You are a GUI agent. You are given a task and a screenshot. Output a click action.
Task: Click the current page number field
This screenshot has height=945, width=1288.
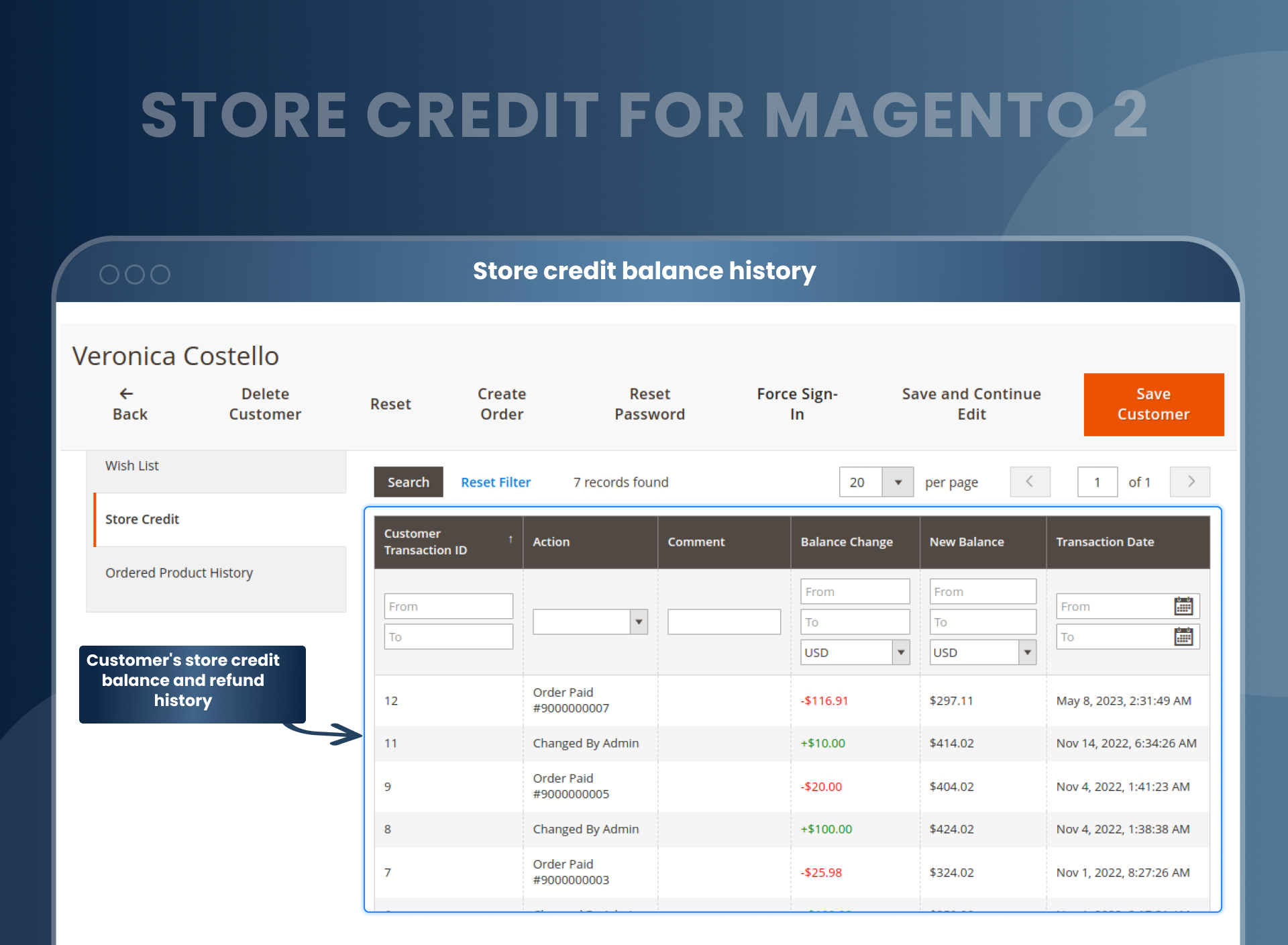pos(1097,482)
